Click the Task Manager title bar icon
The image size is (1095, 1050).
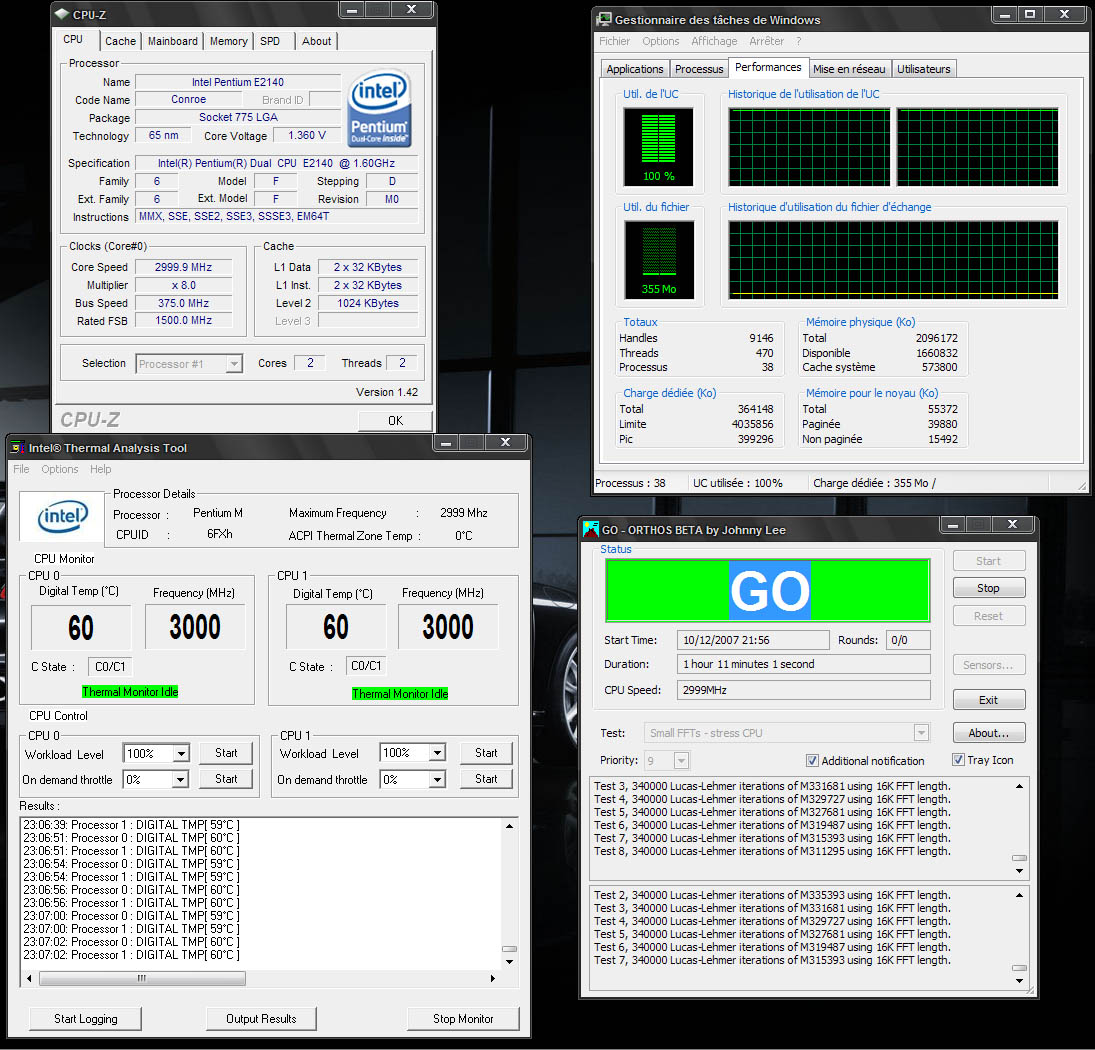(x=603, y=18)
